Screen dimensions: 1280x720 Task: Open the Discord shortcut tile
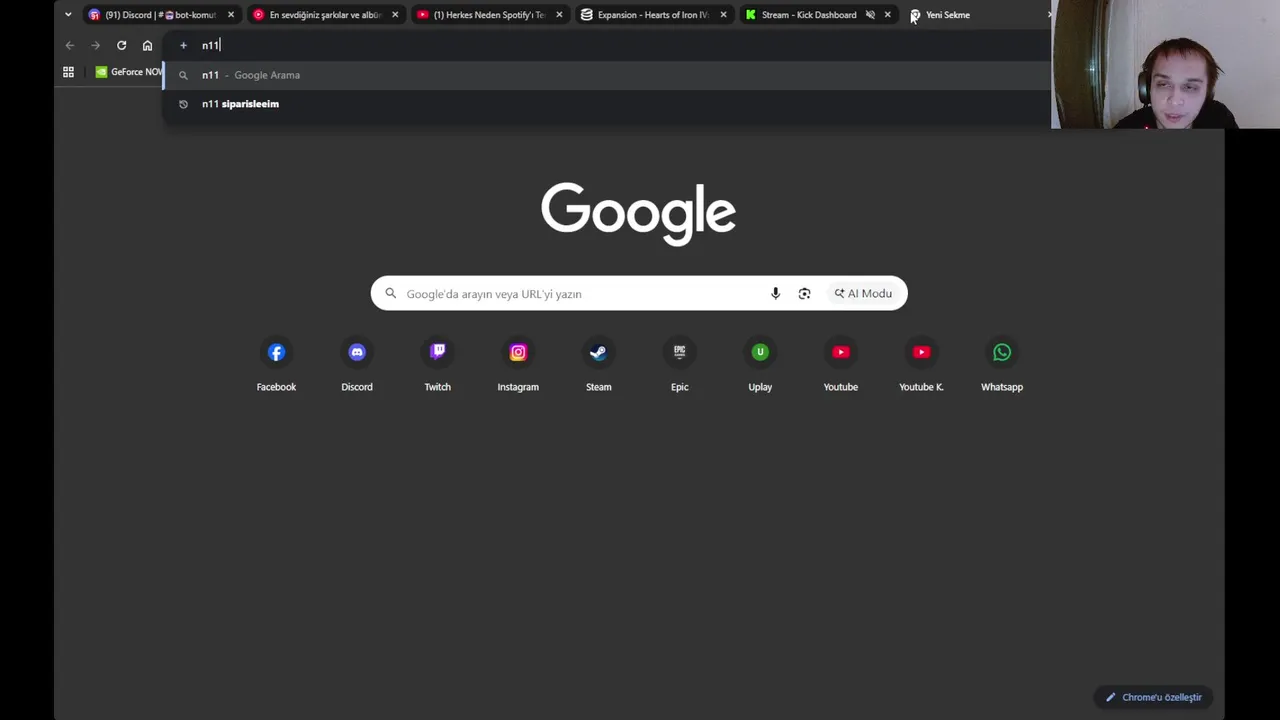click(x=357, y=365)
